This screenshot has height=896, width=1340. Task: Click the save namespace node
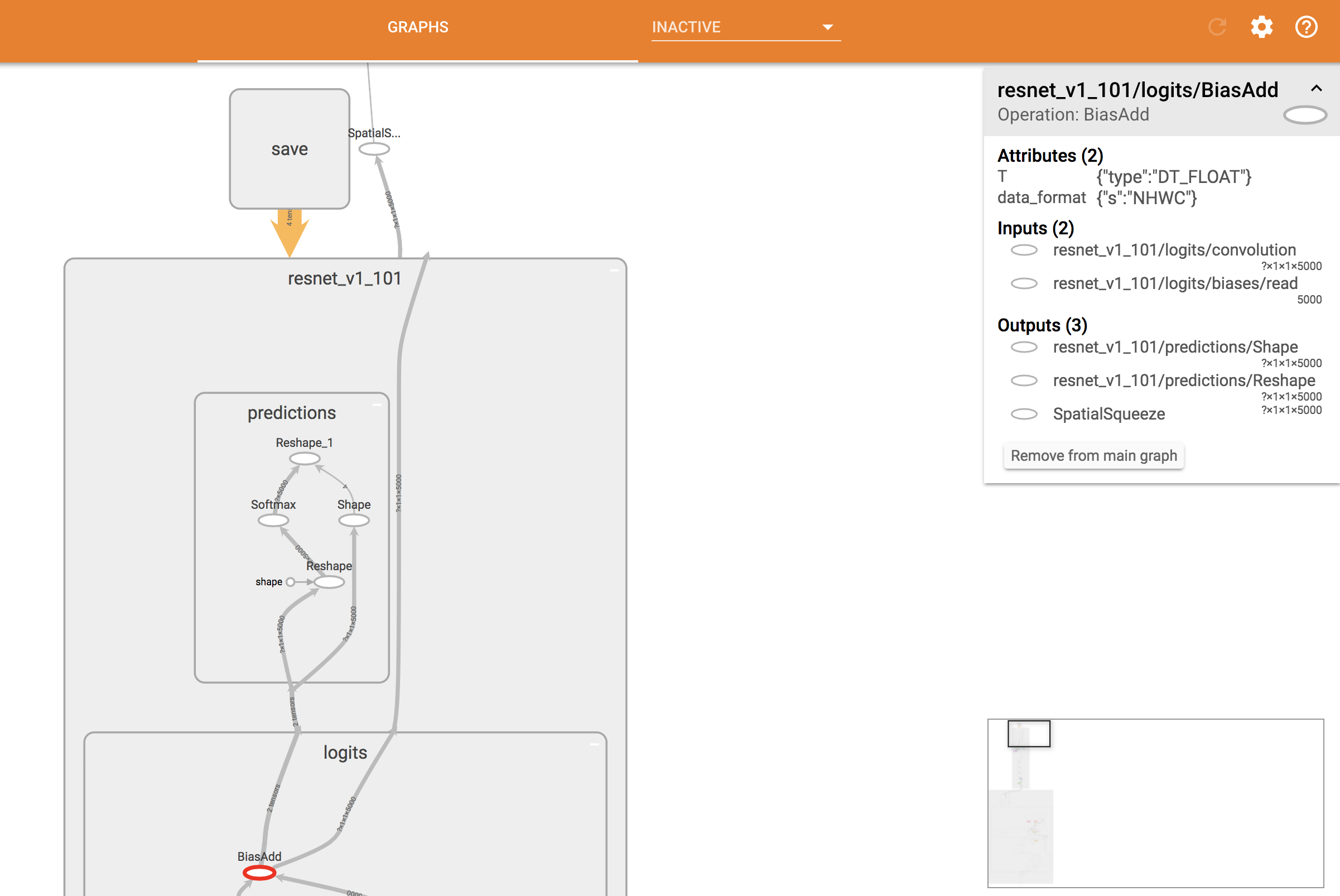click(x=289, y=149)
